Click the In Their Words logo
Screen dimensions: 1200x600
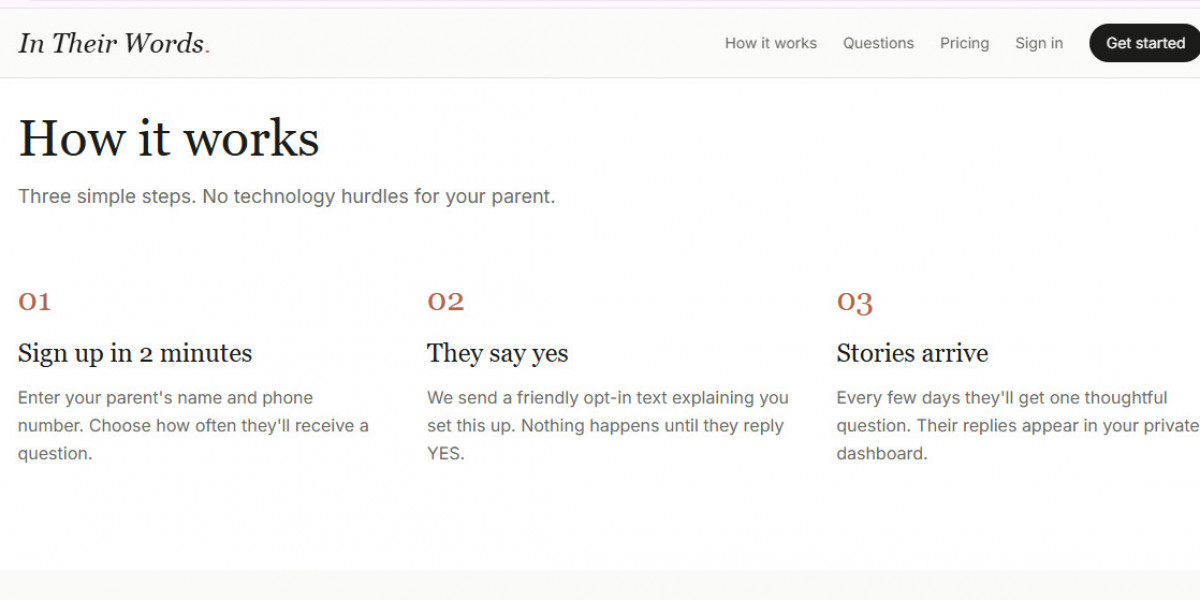(114, 43)
